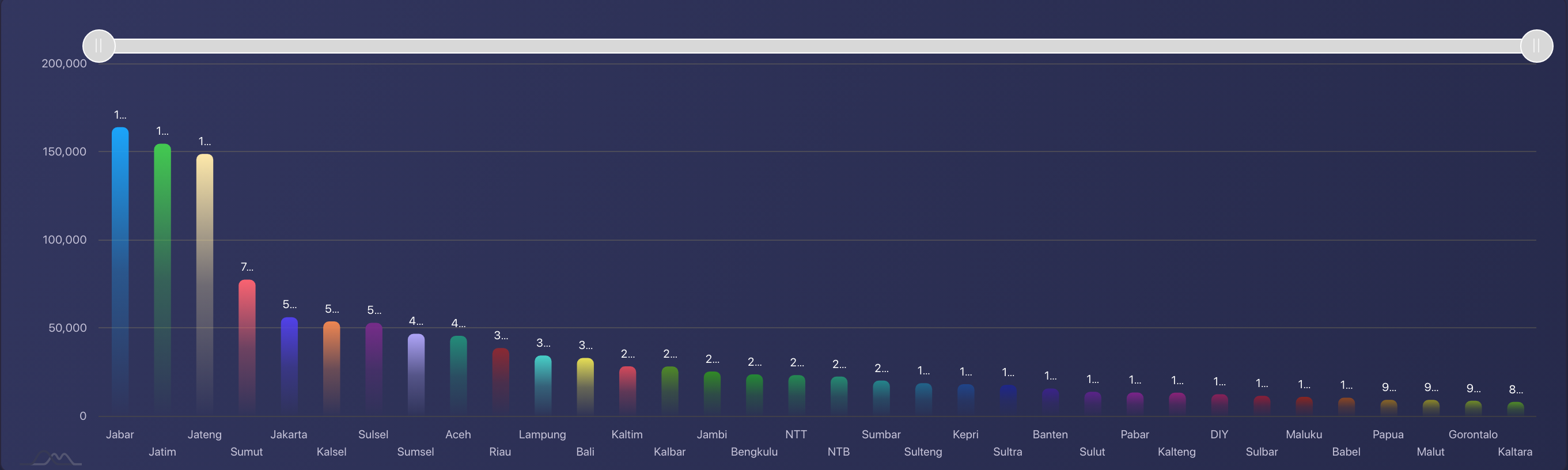Viewport: 1568px width, 470px height.
Task: Select the indigo Jakarta bar
Action: pos(289,366)
